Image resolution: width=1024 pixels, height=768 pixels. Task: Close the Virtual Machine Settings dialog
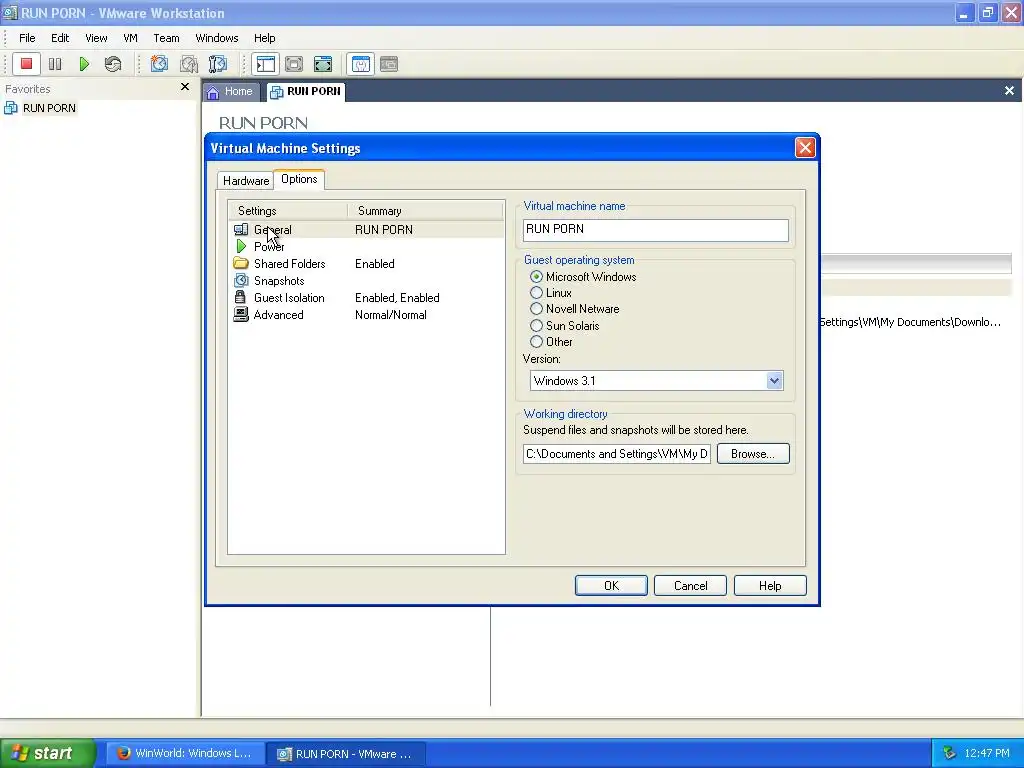click(805, 148)
